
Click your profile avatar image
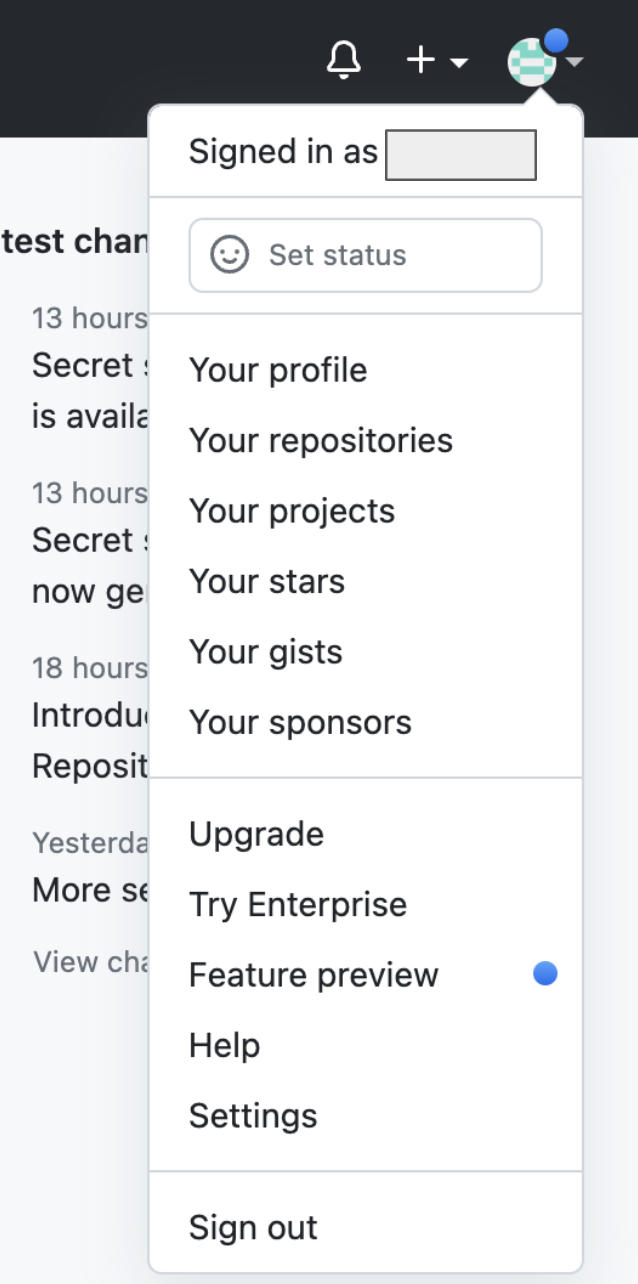pos(530,62)
